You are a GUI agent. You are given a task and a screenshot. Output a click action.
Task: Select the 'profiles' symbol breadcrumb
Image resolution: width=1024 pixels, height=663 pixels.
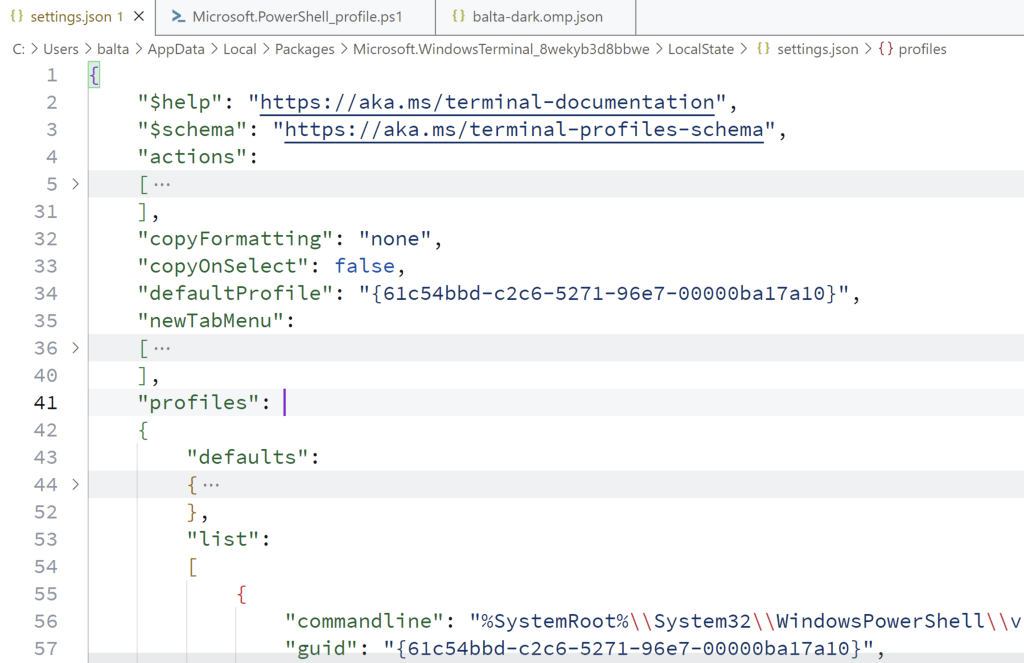click(922, 49)
